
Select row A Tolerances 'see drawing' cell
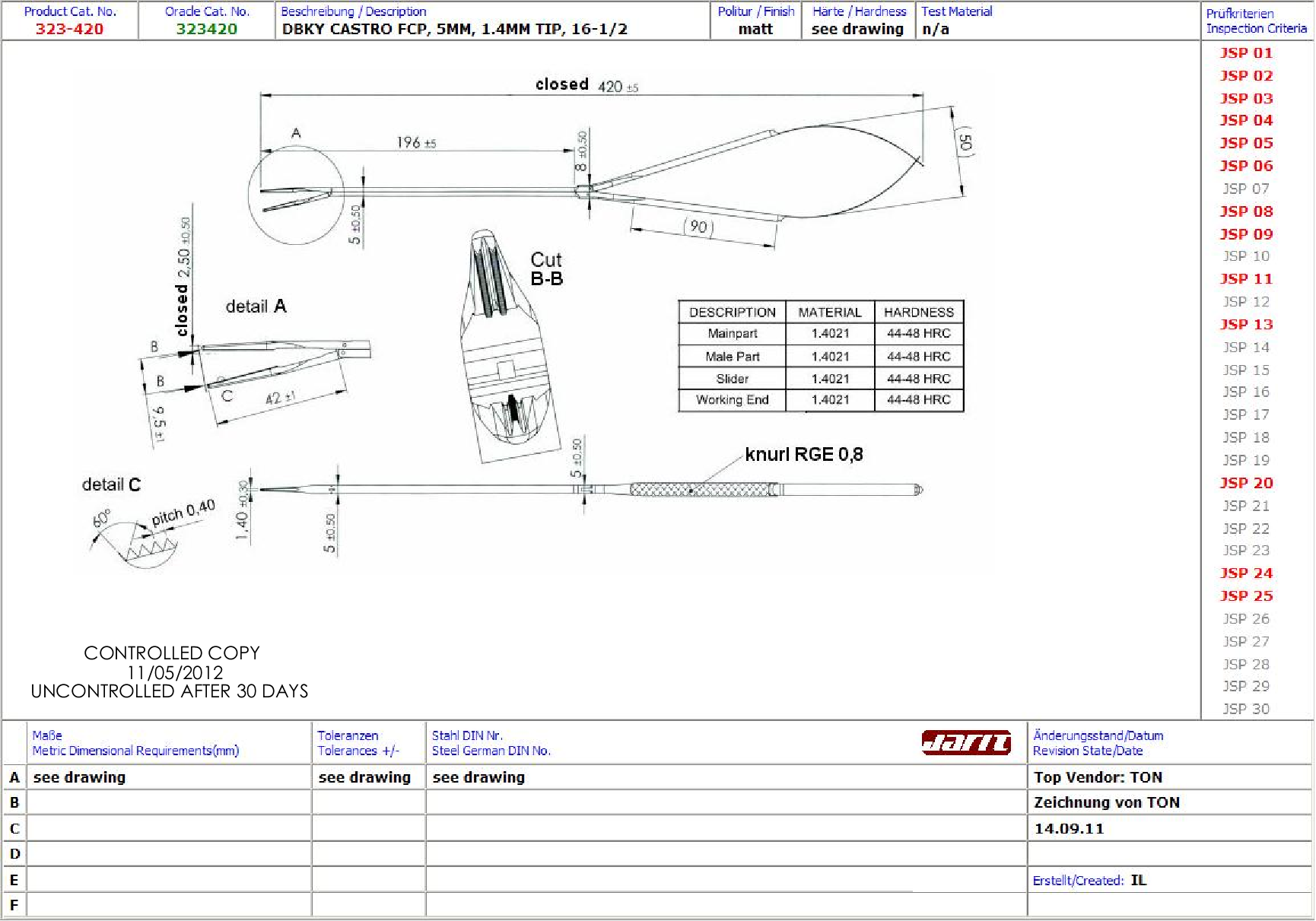[x=364, y=777]
